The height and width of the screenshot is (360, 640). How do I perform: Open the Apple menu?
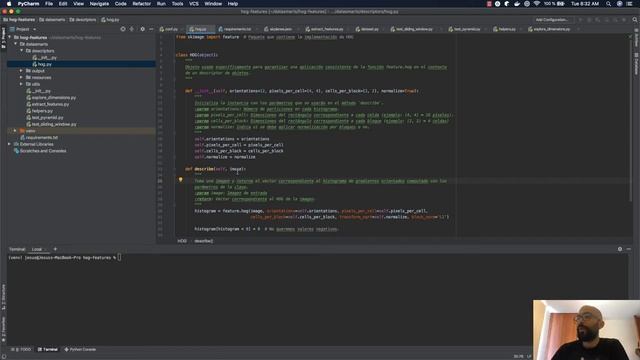9,4
